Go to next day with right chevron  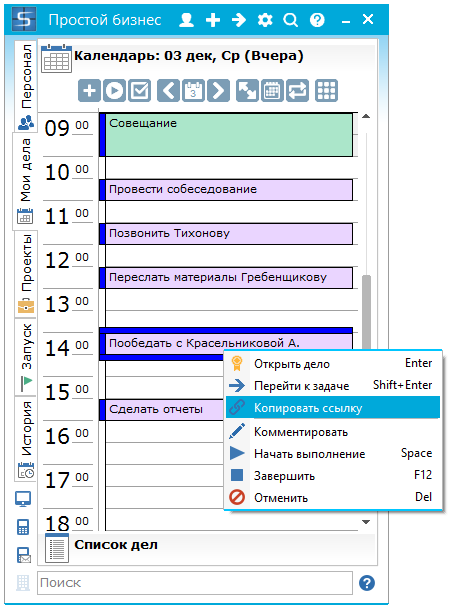coord(219,90)
